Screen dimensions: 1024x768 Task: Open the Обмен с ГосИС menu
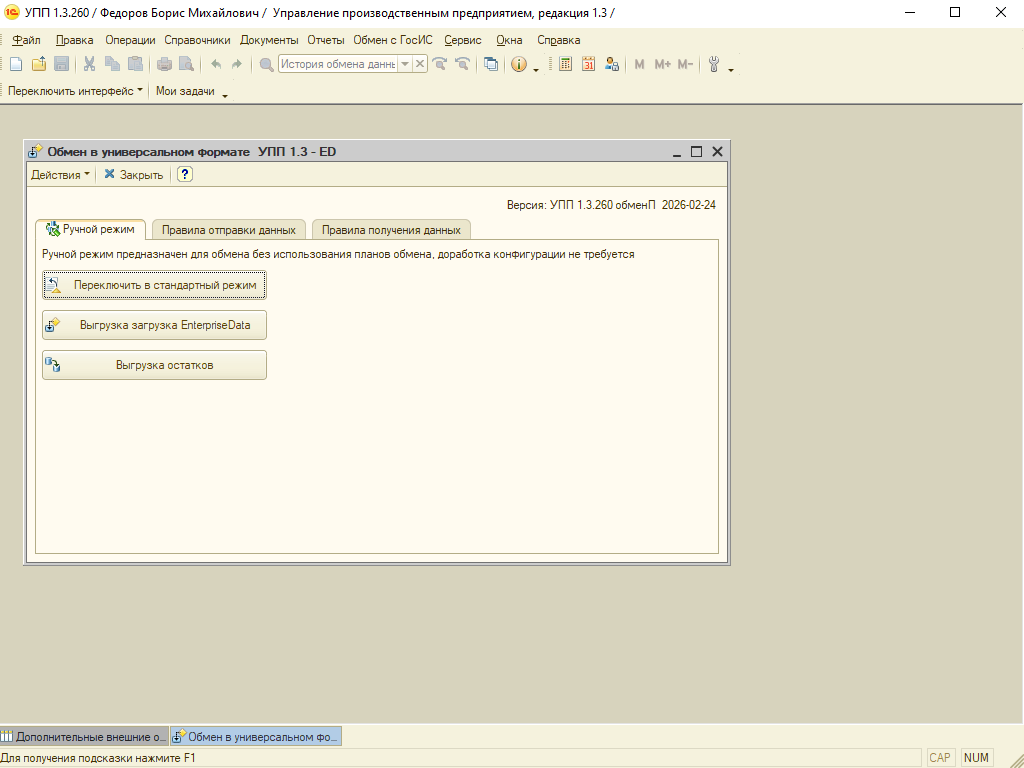(x=393, y=40)
